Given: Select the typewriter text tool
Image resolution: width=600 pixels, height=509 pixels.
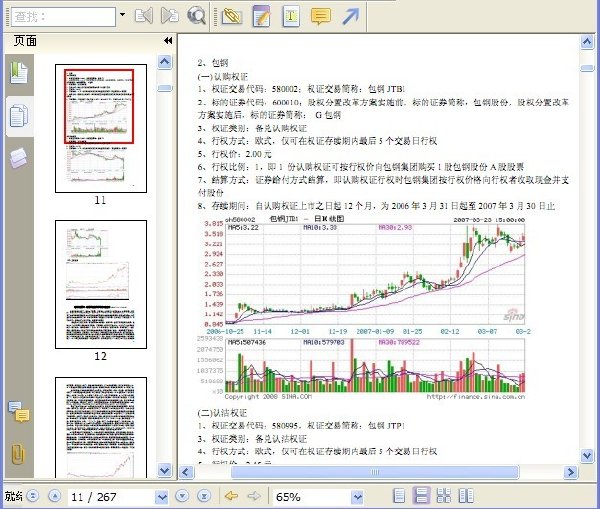Looking at the screenshot, I should click(291, 16).
